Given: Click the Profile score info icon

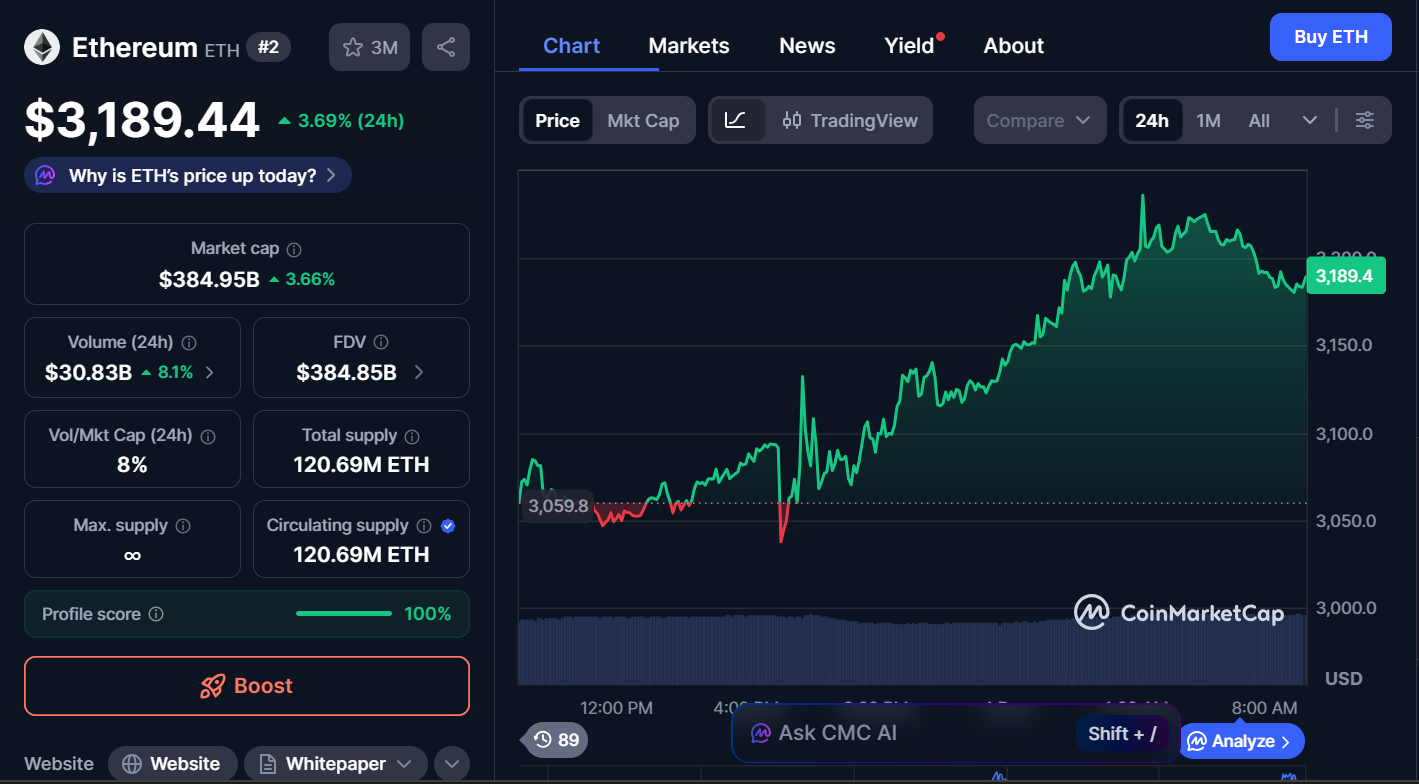Looking at the screenshot, I should pos(156,614).
